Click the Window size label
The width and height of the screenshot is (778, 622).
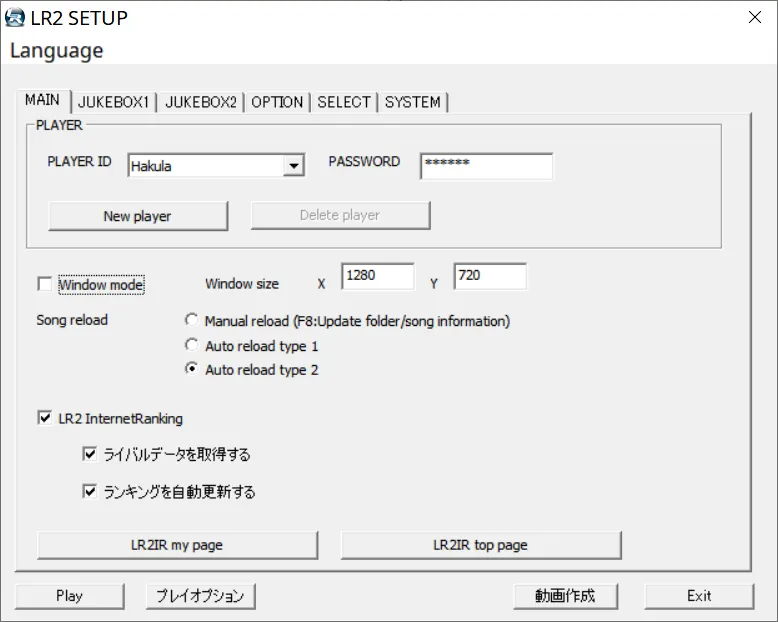point(242,284)
